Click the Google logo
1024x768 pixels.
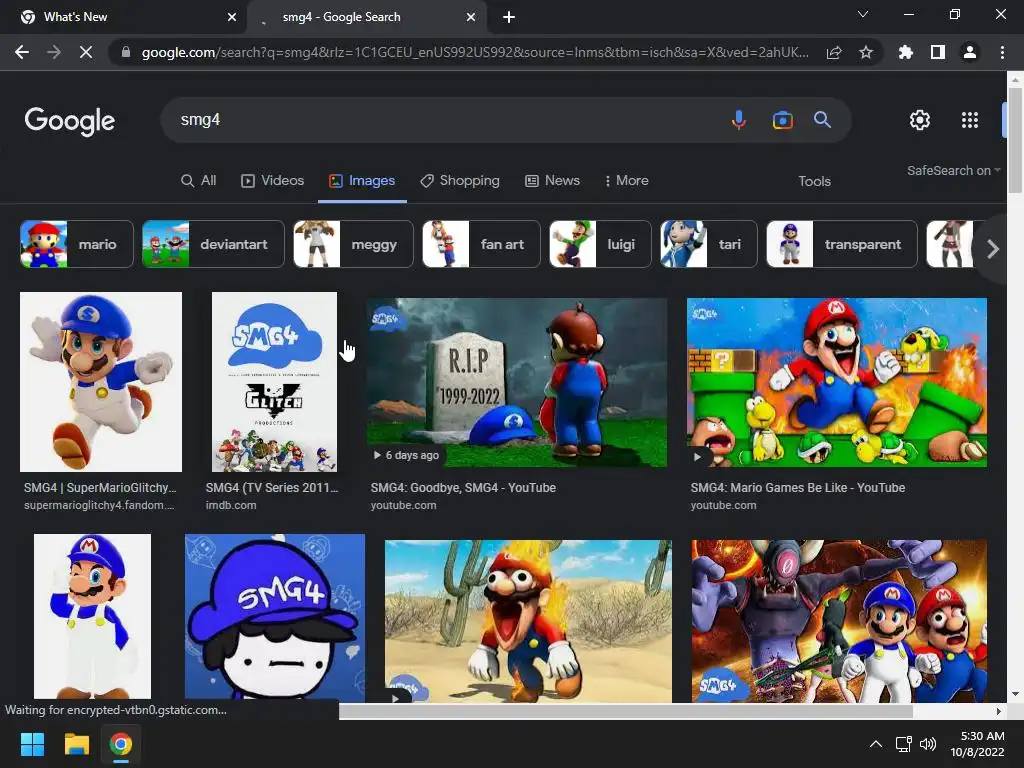pos(69,121)
